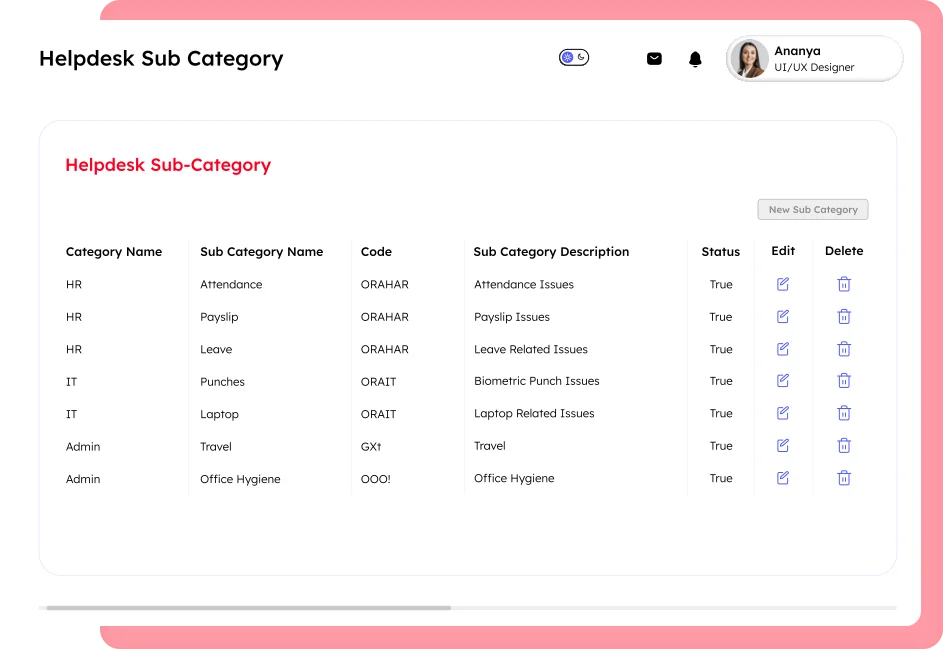
Task: Edit the Laptop sub category
Action: click(x=782, y=413)
